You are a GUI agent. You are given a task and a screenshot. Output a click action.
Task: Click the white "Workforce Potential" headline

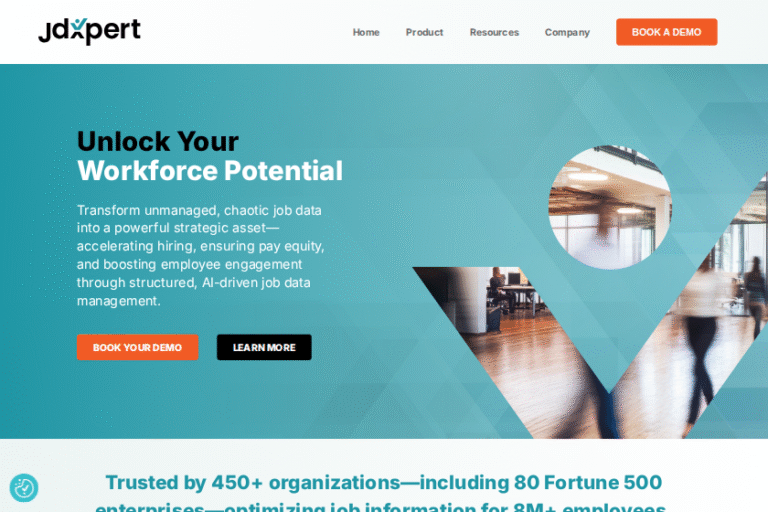(210, 171)
